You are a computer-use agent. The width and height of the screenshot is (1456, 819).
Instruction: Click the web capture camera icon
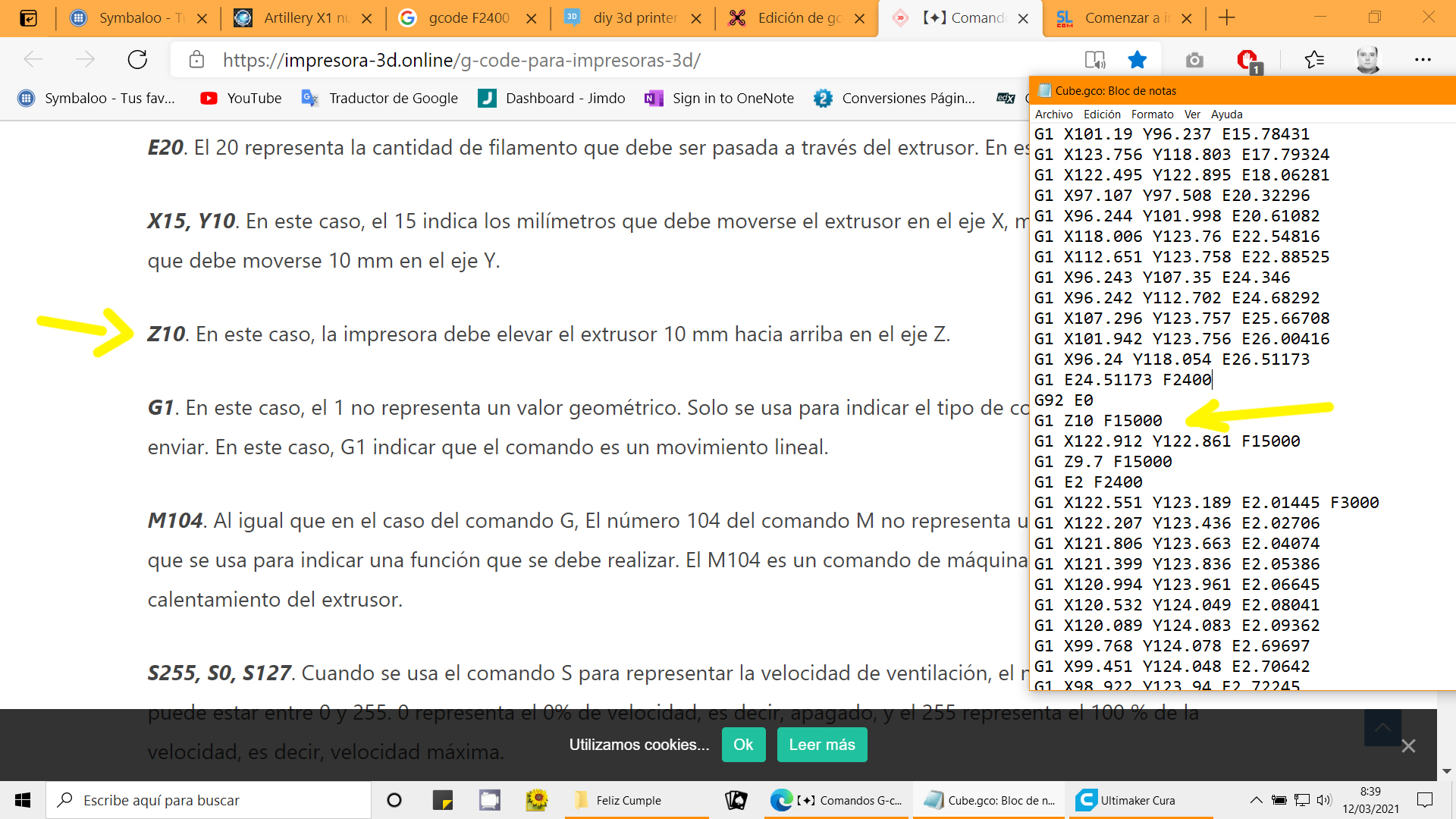click(x=1194, y=60)
